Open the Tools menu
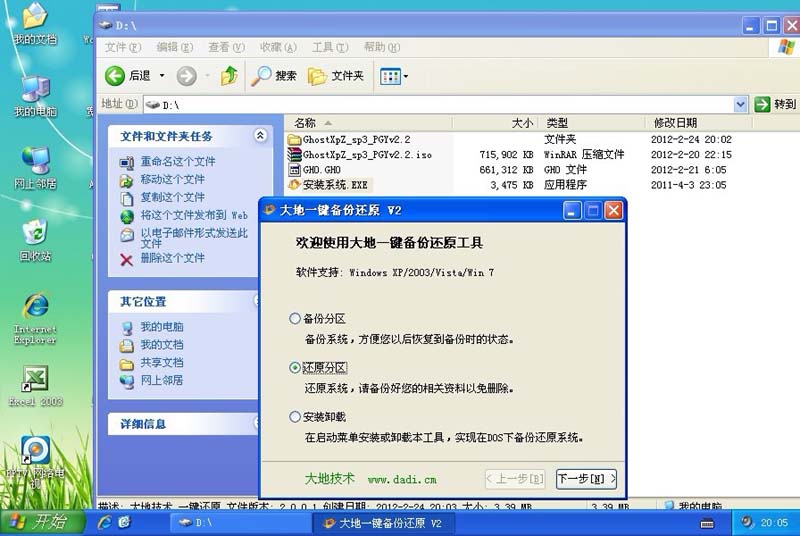This screenshot has width=800, height=536. click(330, 47)
